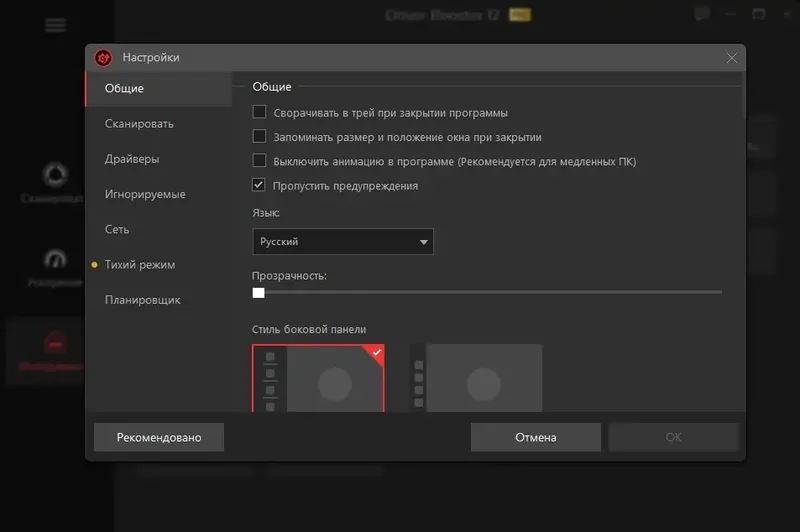800x532 pixels.
Task: Enable Сворачивать в трей при закрытии программы
Action: 259,112
